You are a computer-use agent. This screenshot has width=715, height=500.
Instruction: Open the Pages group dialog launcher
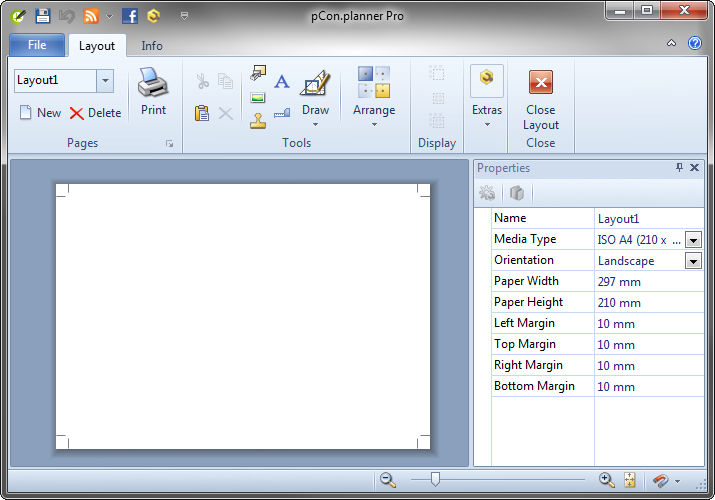coord(170,144)
